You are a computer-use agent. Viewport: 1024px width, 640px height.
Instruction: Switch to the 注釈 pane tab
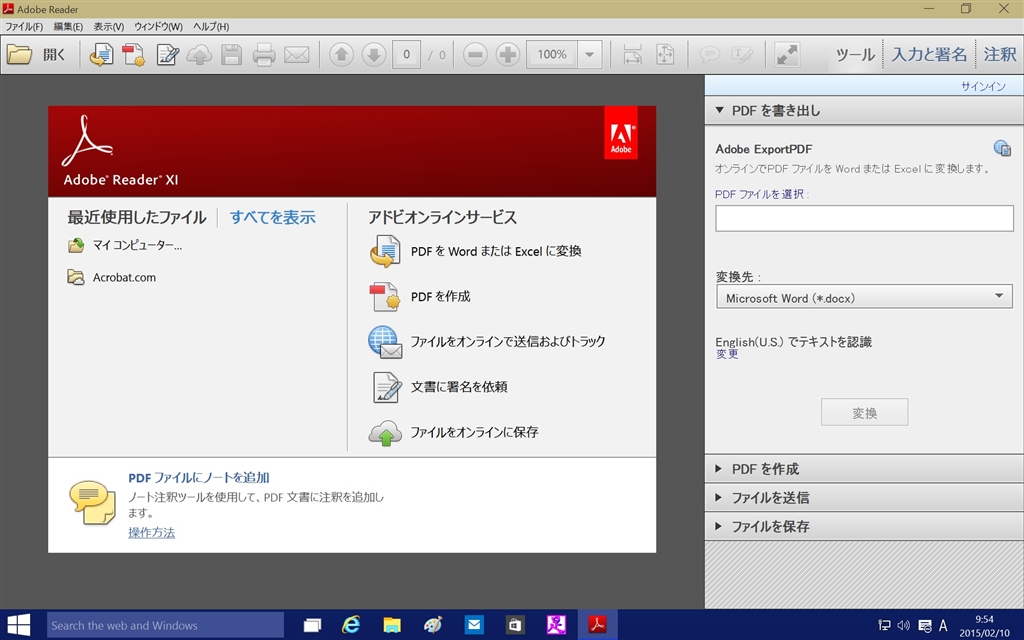(999, 55)
